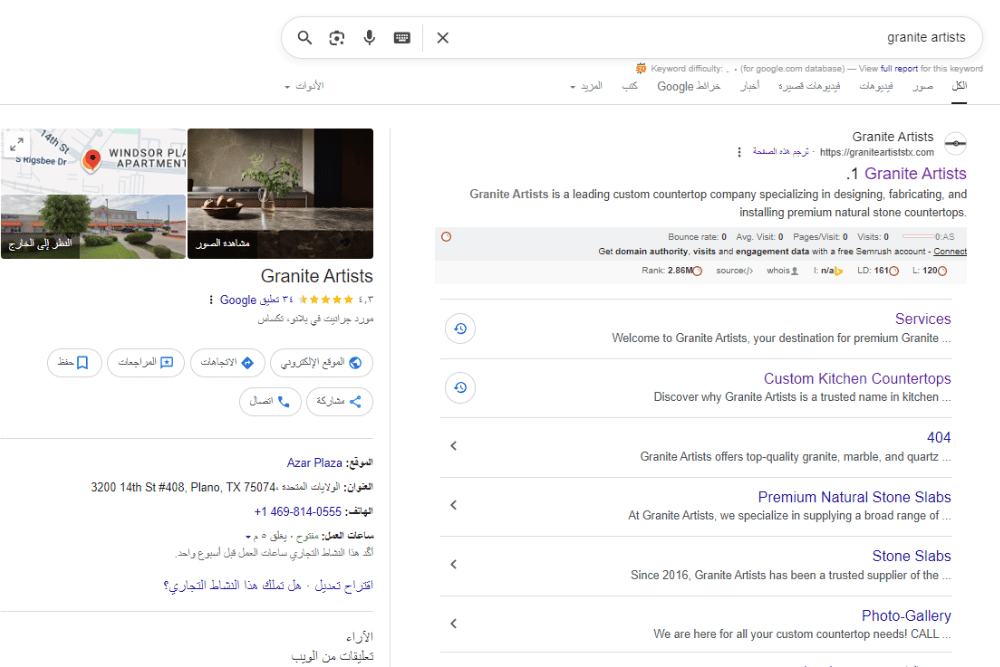Open the map thumbnail showing Windsor Apartments
The height and width of the screenshot is (667, 1000).
[93, 161]
